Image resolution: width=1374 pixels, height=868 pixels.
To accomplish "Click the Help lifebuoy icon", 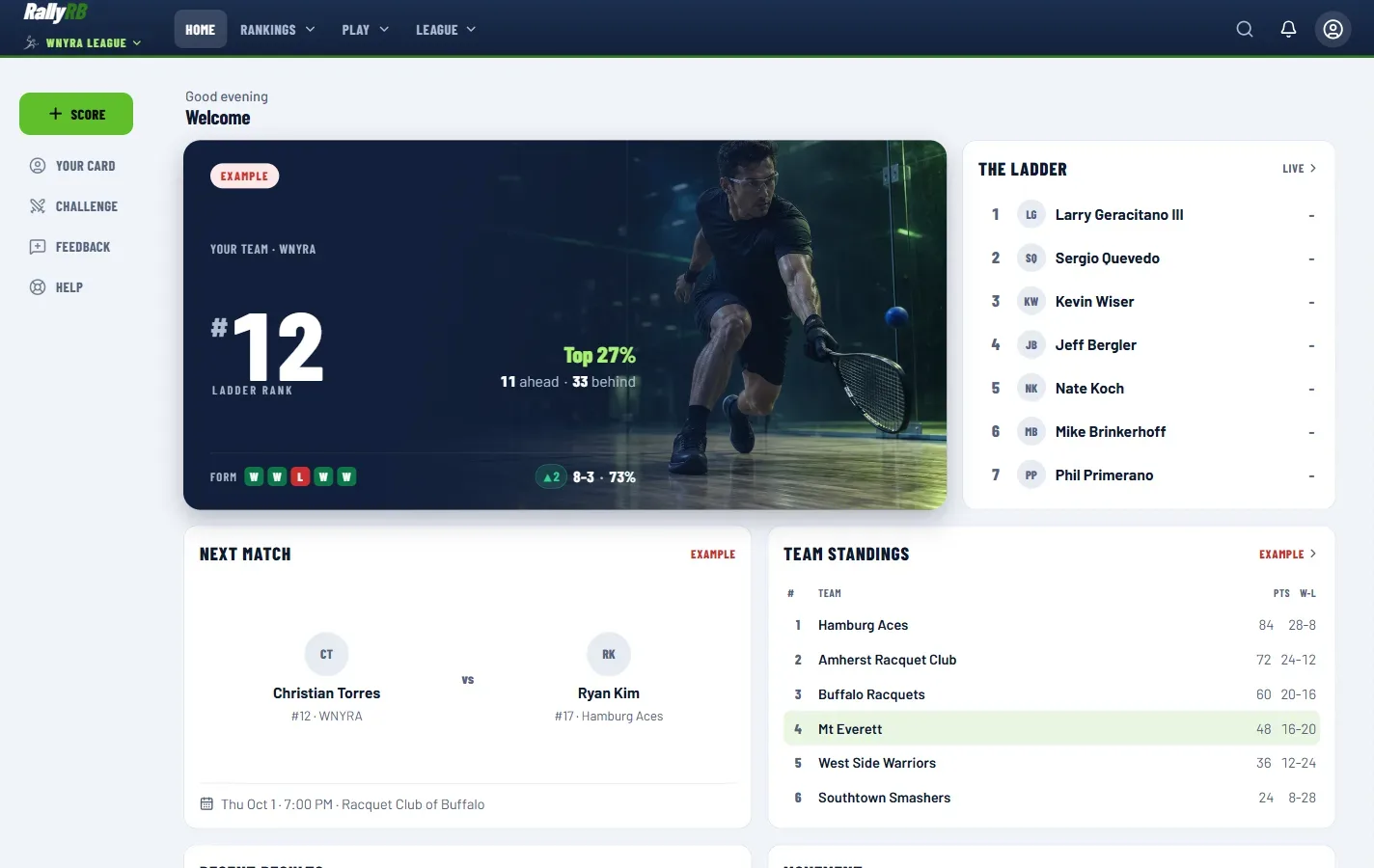I will point(38,287).
